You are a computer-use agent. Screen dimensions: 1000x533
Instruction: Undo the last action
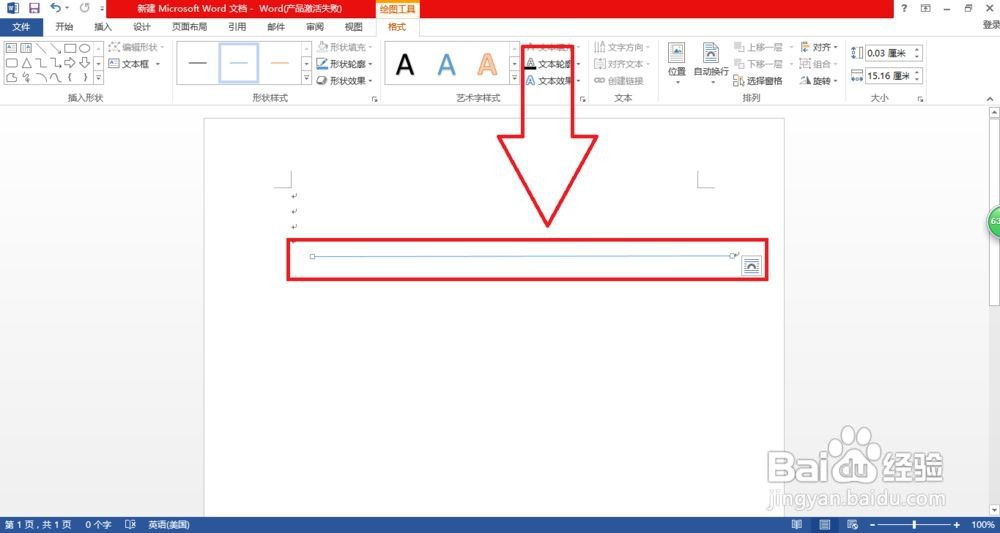[55, 8]
